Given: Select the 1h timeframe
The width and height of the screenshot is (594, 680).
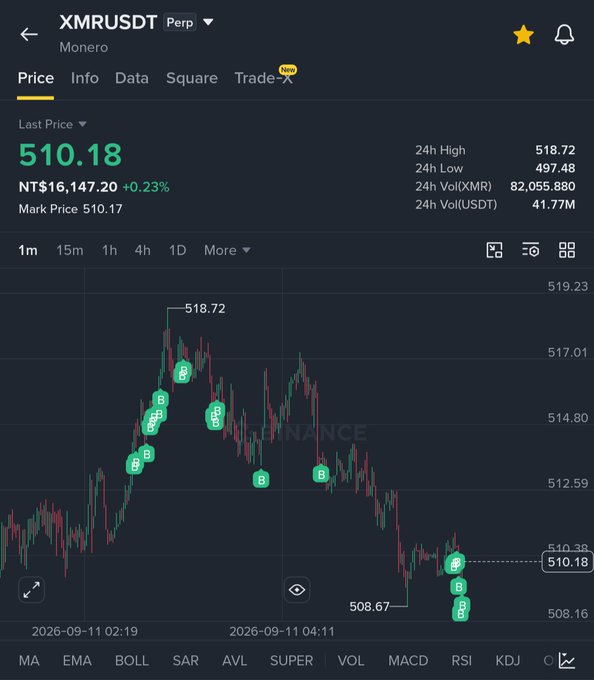Looking at the screenshot, I should click(109, 250).
